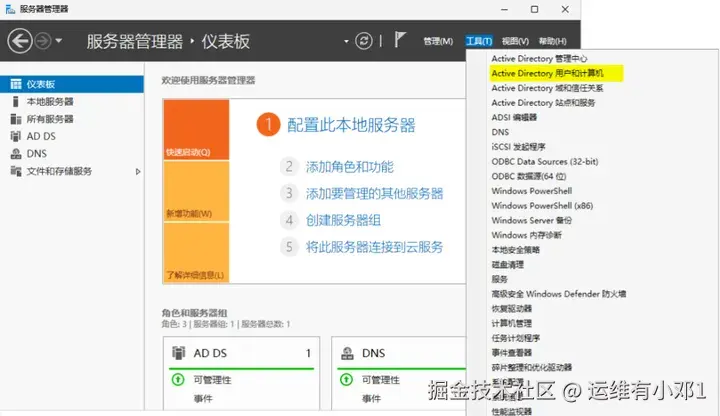The height and width of the screenshot is (416, 720).
Task: Click the 将此服务器连接到云服务 link
Action: pyautogui.click(x=374, y=247)
